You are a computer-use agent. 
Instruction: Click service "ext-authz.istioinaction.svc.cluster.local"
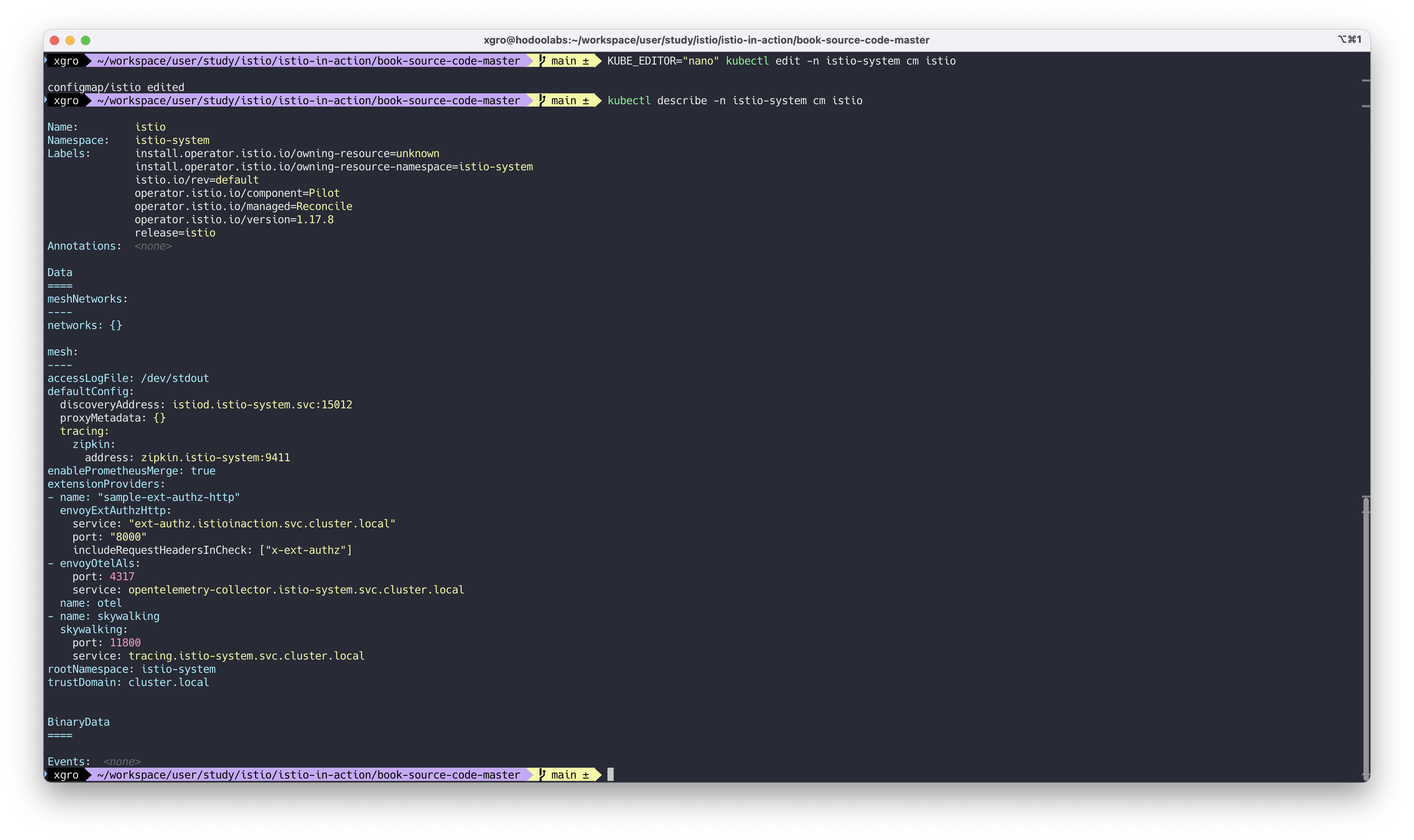point(262,523)
